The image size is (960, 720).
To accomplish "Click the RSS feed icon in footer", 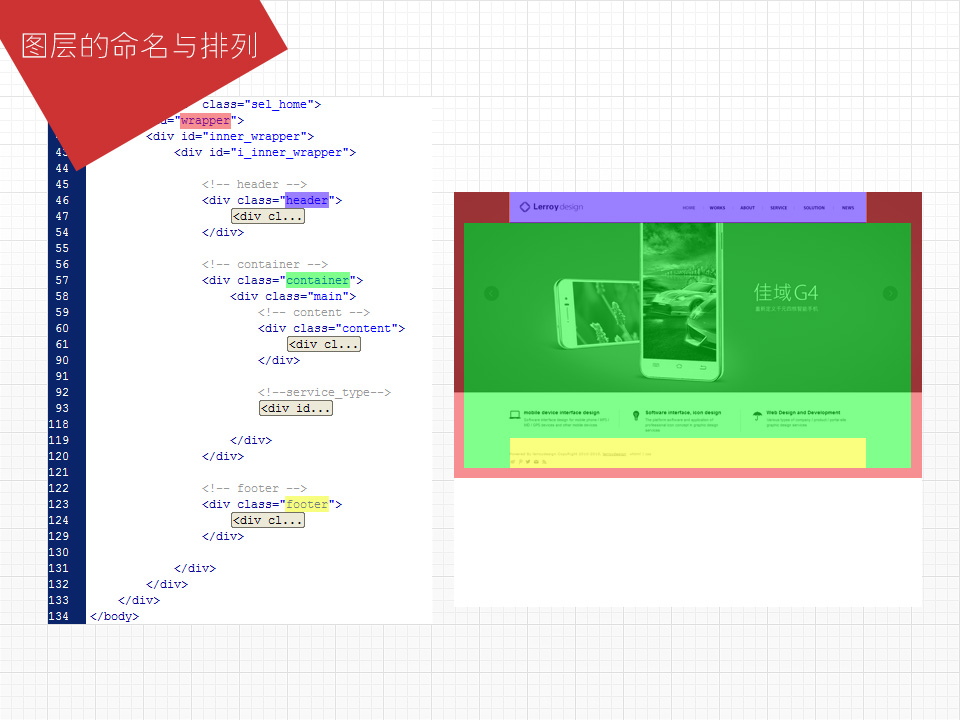I will pos(544,462).
